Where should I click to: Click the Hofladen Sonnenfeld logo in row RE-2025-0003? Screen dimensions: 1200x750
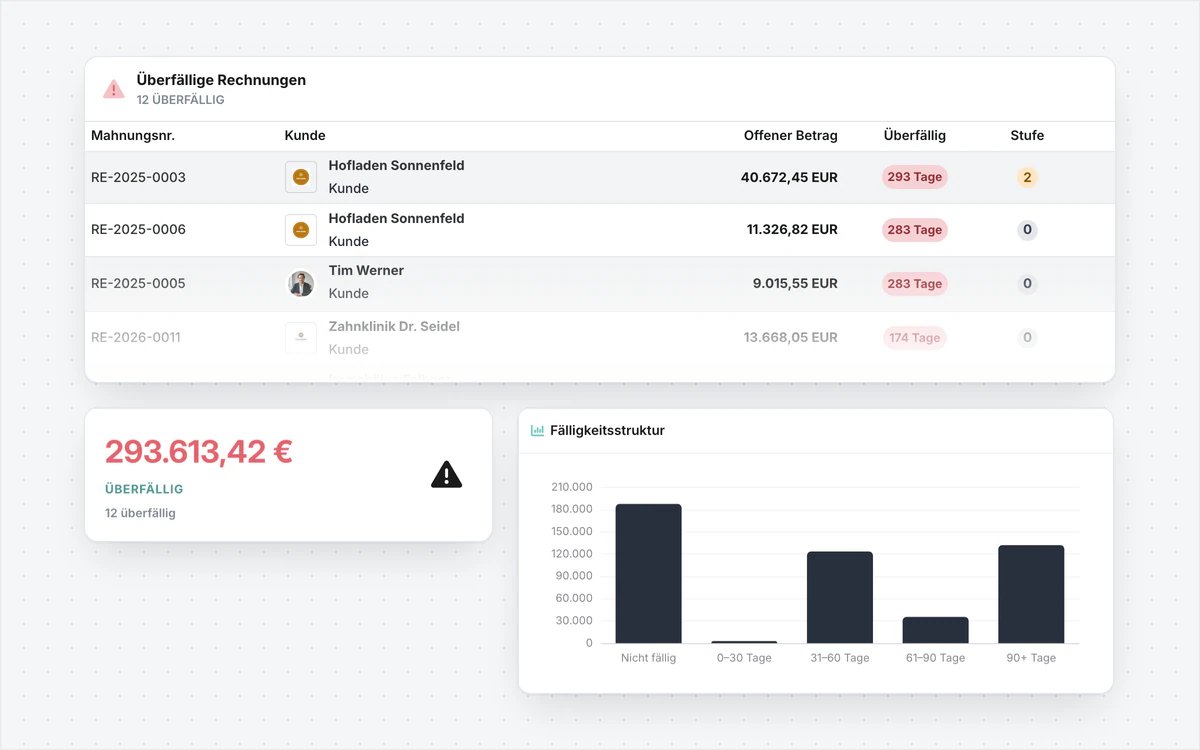click(301, 177)
